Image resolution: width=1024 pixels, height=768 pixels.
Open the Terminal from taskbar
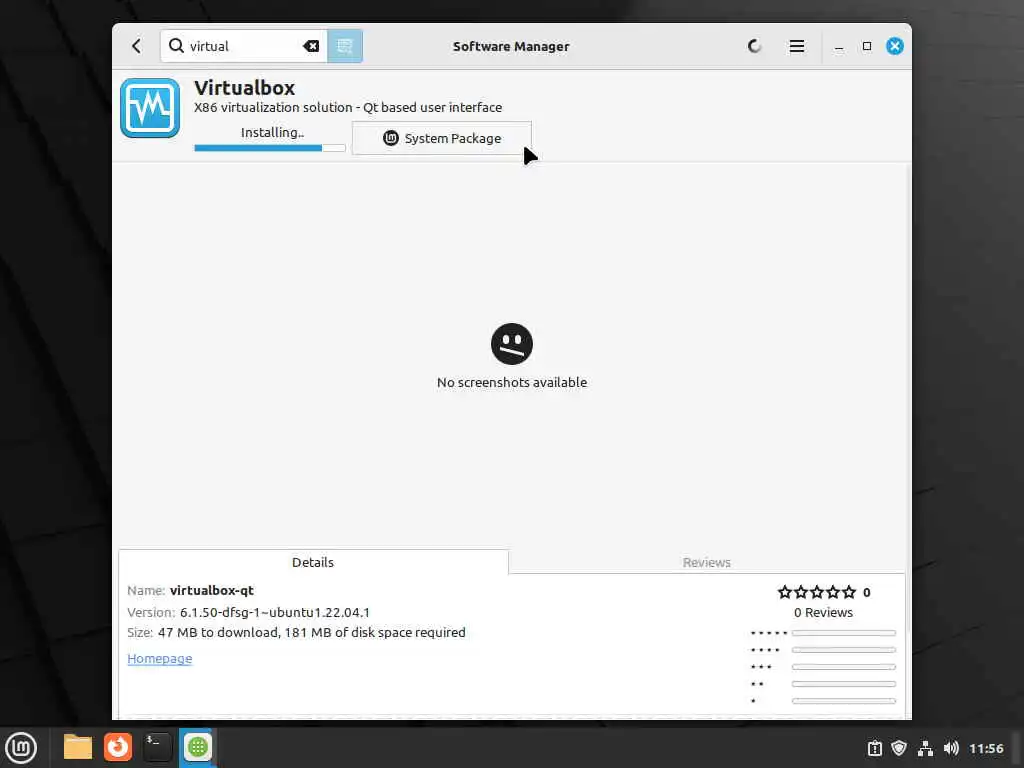[157, 747]
